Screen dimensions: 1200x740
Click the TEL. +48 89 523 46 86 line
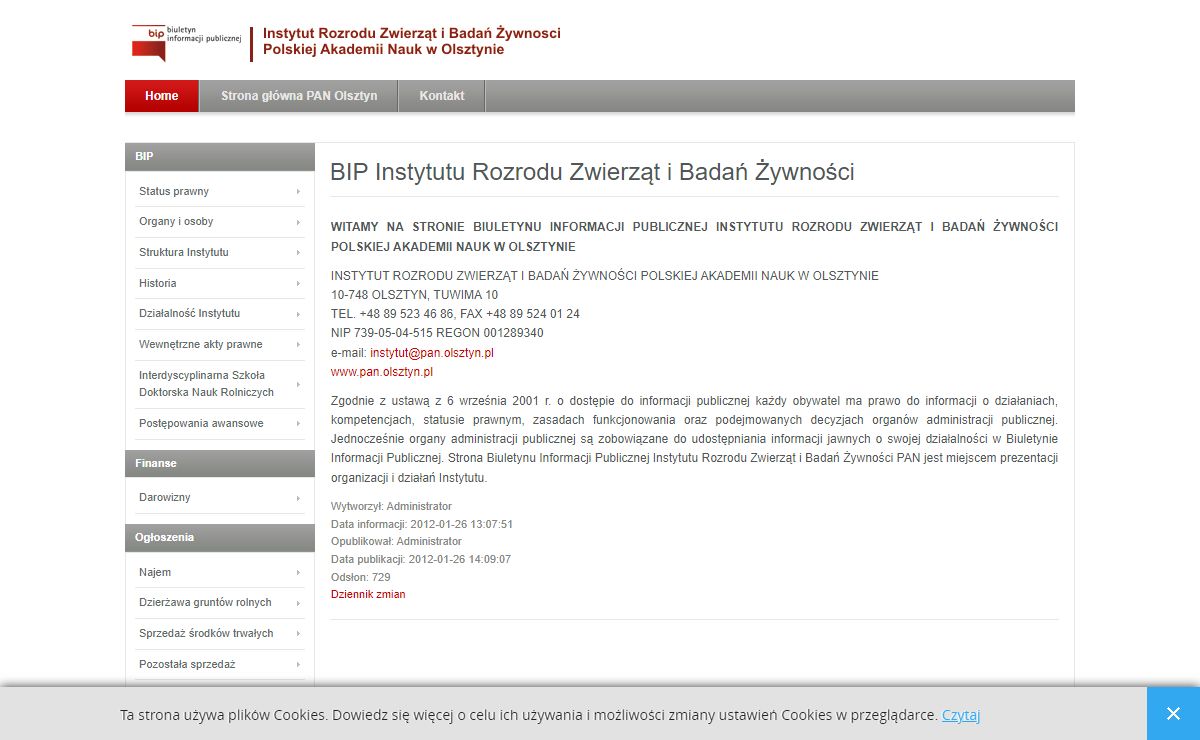tap(455, 314)
